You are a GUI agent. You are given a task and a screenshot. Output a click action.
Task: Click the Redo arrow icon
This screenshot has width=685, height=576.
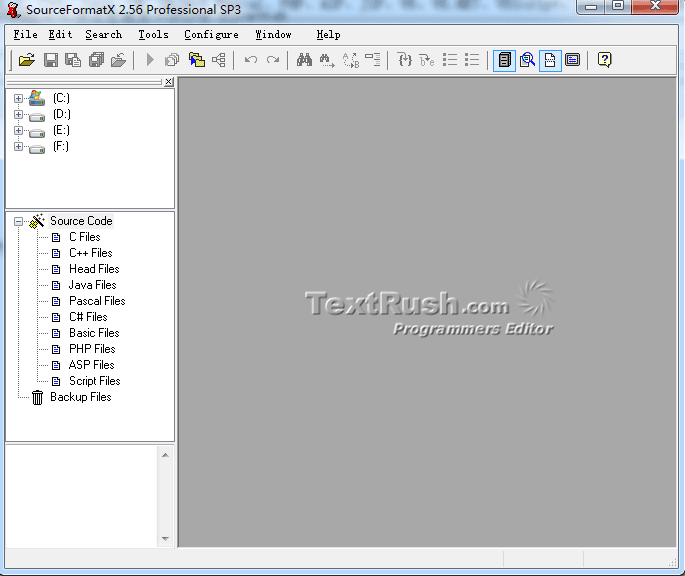[273, 60]
